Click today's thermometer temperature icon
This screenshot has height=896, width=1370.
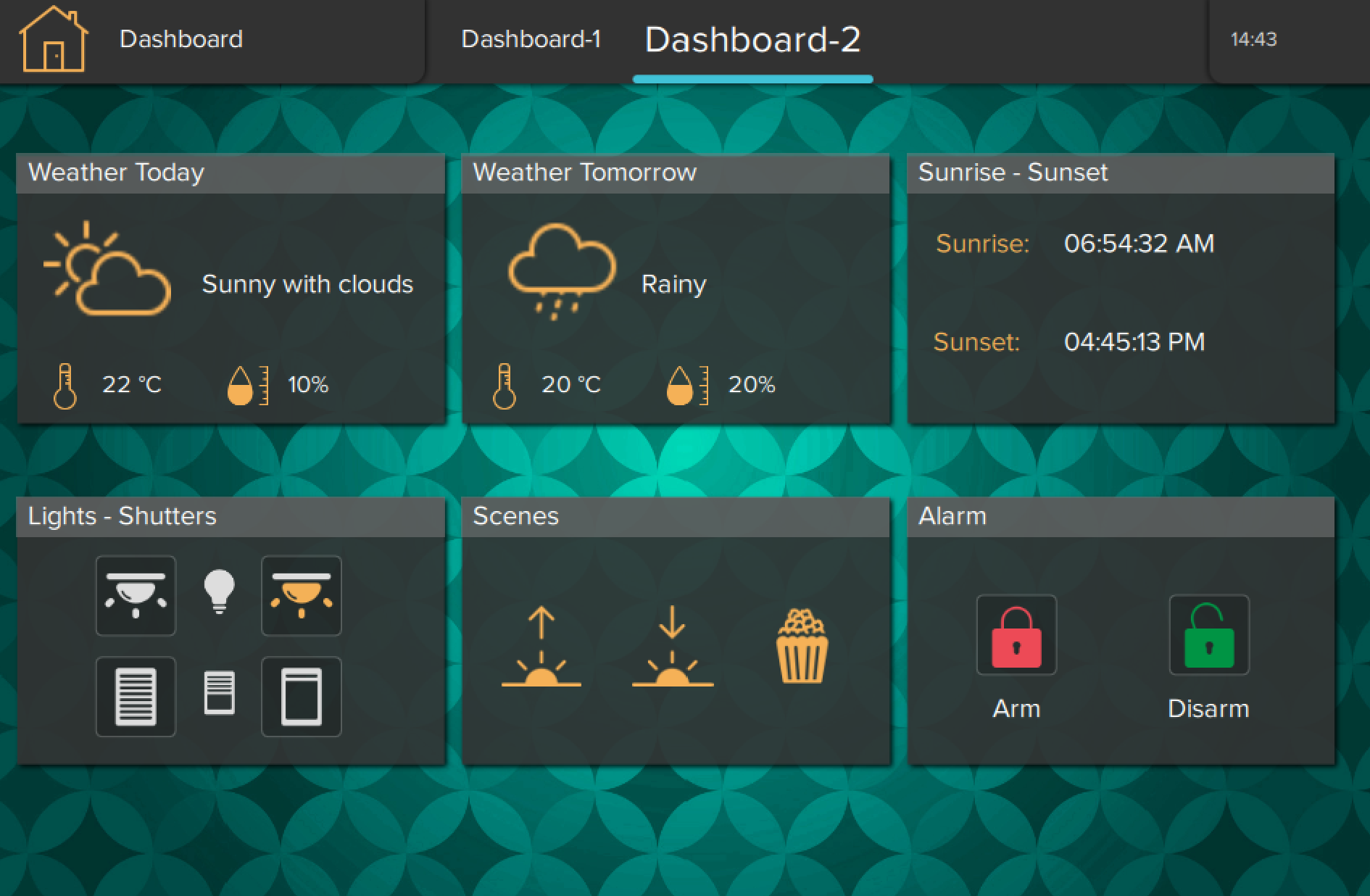(x=65, y=386)
